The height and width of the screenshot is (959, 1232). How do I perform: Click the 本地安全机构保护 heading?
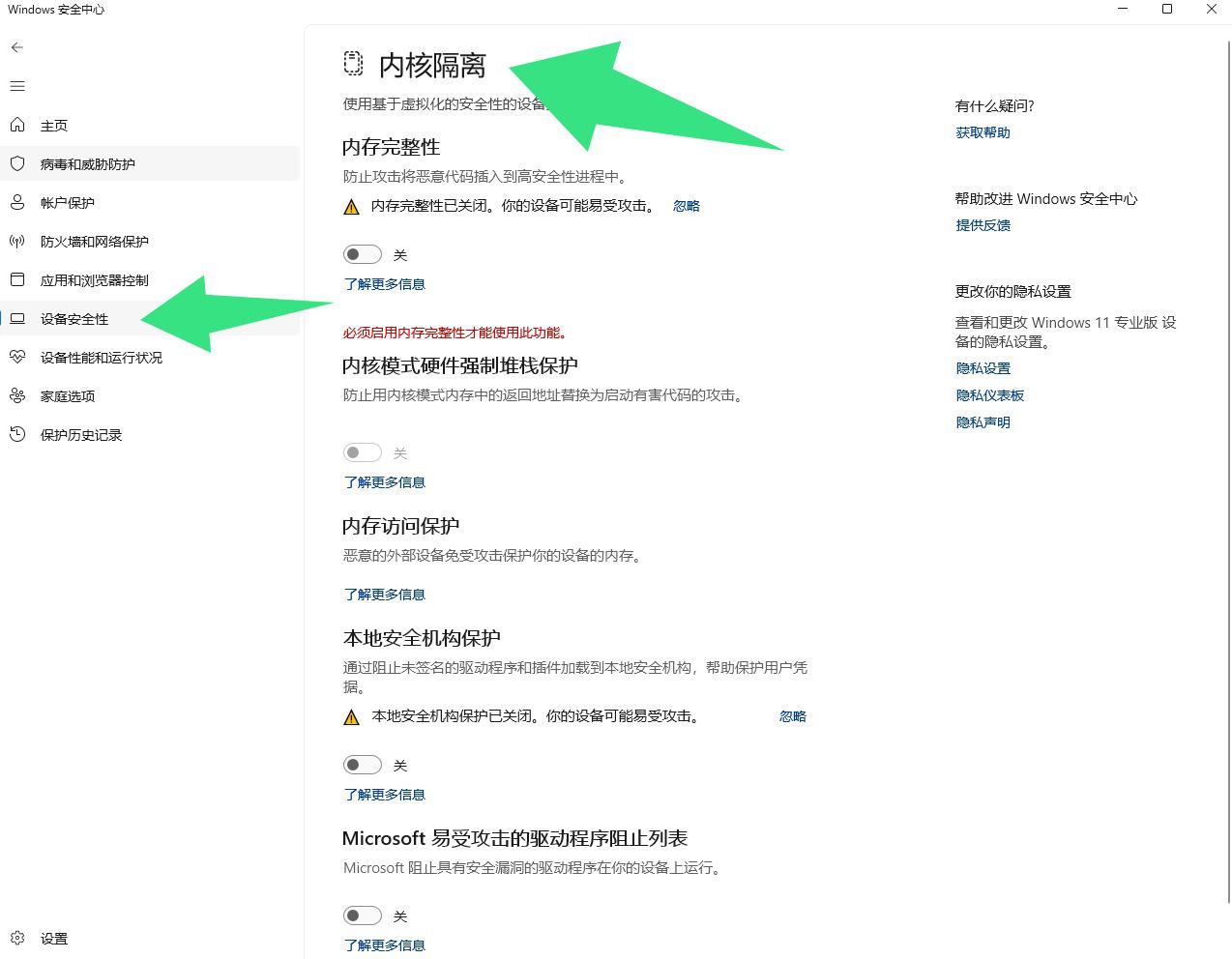(x=422, y=638)
